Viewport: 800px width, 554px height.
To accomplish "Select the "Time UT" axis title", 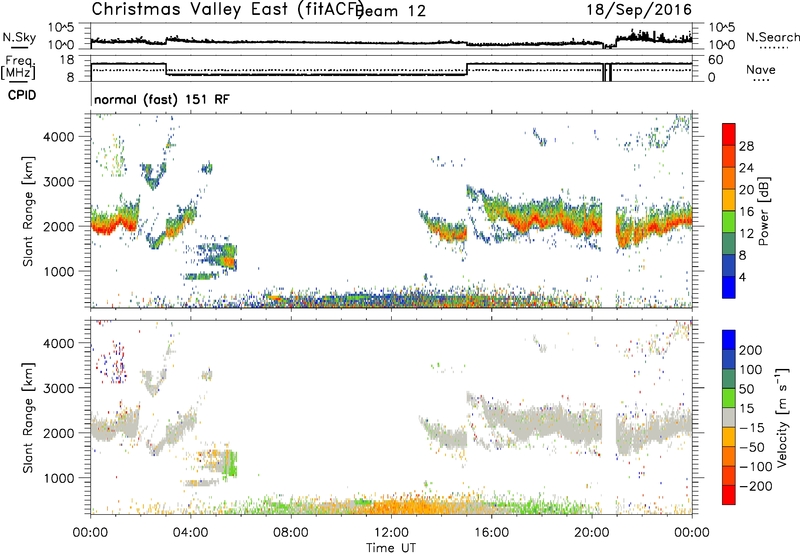I will [x=391, y=547].
